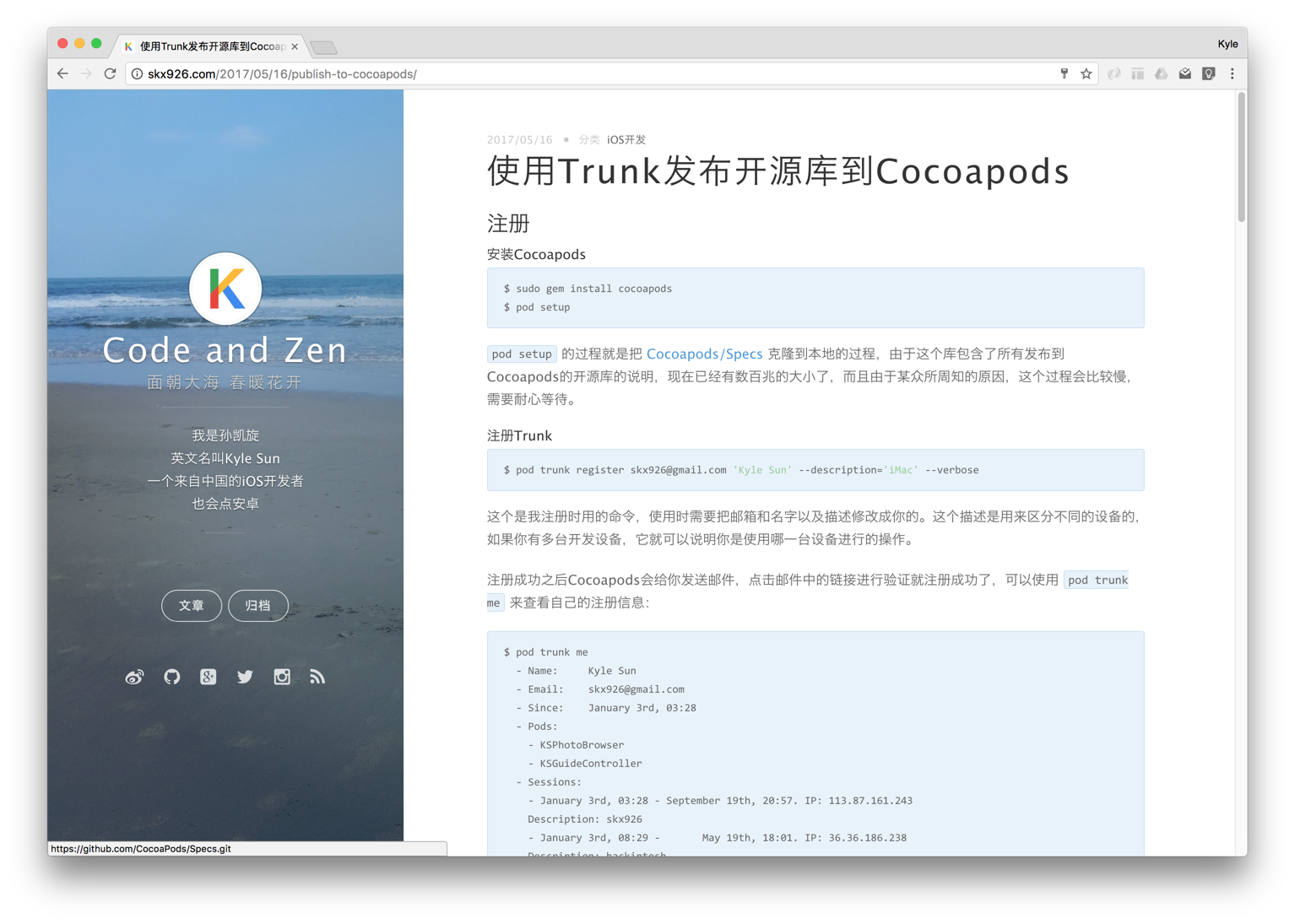This screenshot has width=1295, height=924.
Task: Click the '$ pod setup' code line
Action: 537,307
